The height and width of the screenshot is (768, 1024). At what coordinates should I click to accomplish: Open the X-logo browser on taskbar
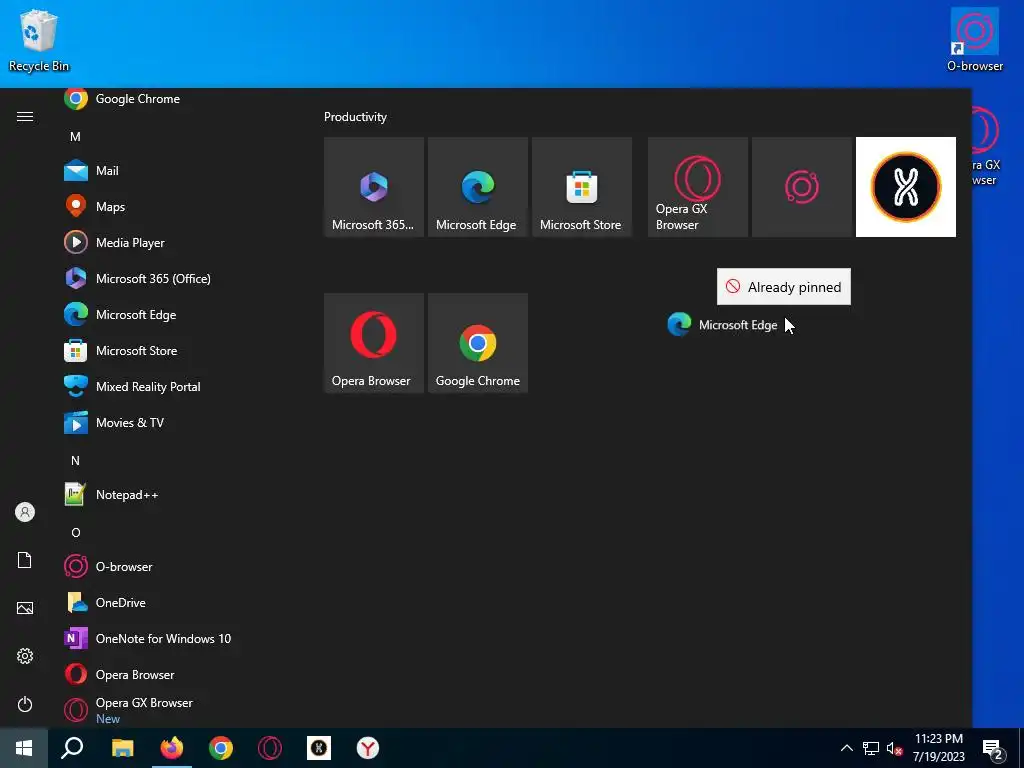[319, 748]
